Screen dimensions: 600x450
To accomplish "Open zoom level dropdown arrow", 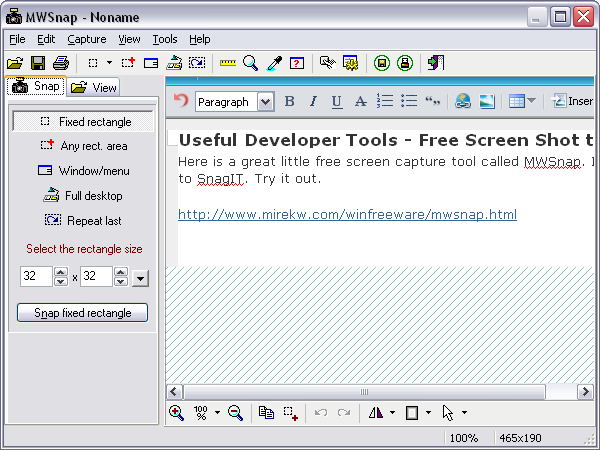I will point(217,412).
